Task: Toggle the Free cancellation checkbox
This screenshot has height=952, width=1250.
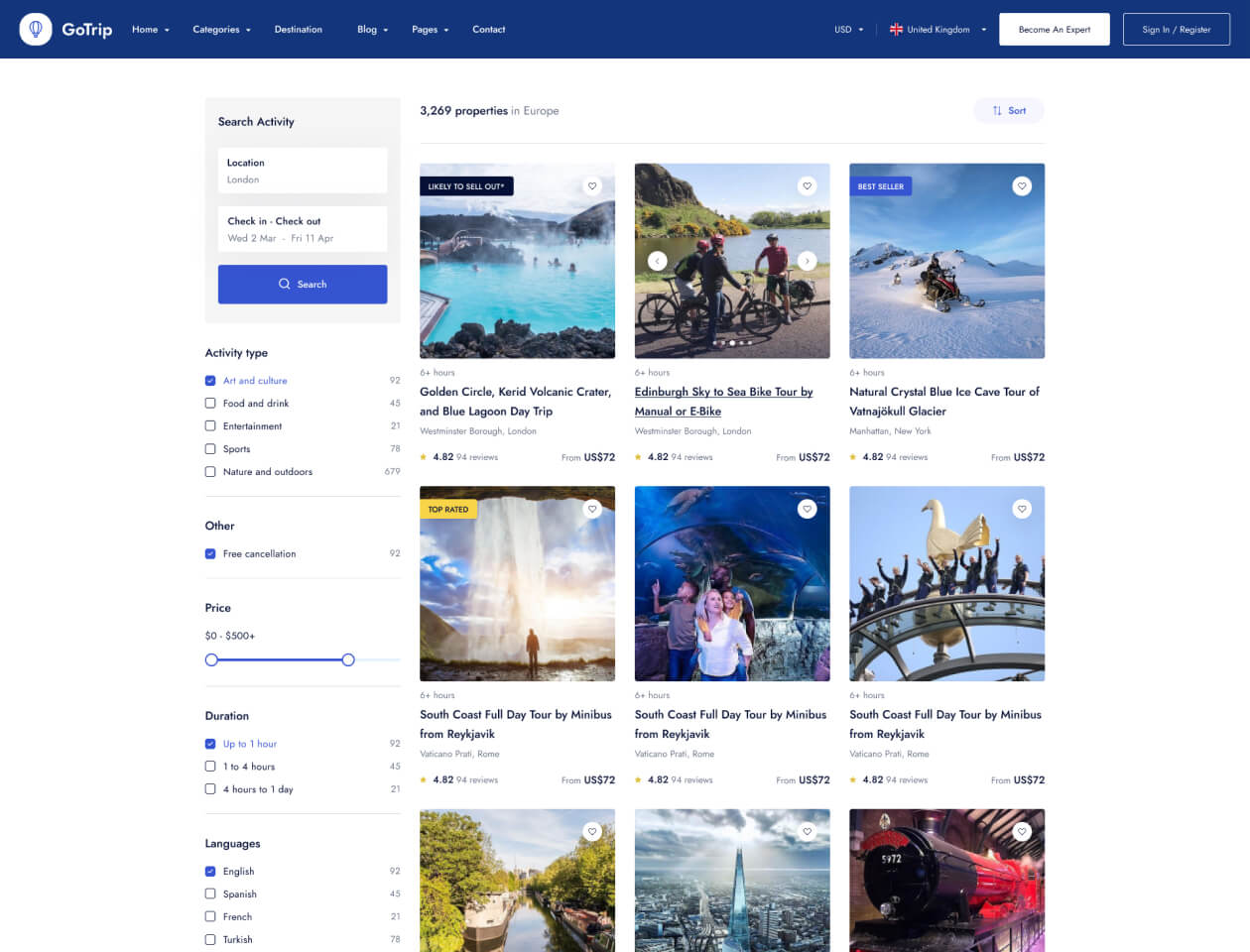Action: [210, 554]
